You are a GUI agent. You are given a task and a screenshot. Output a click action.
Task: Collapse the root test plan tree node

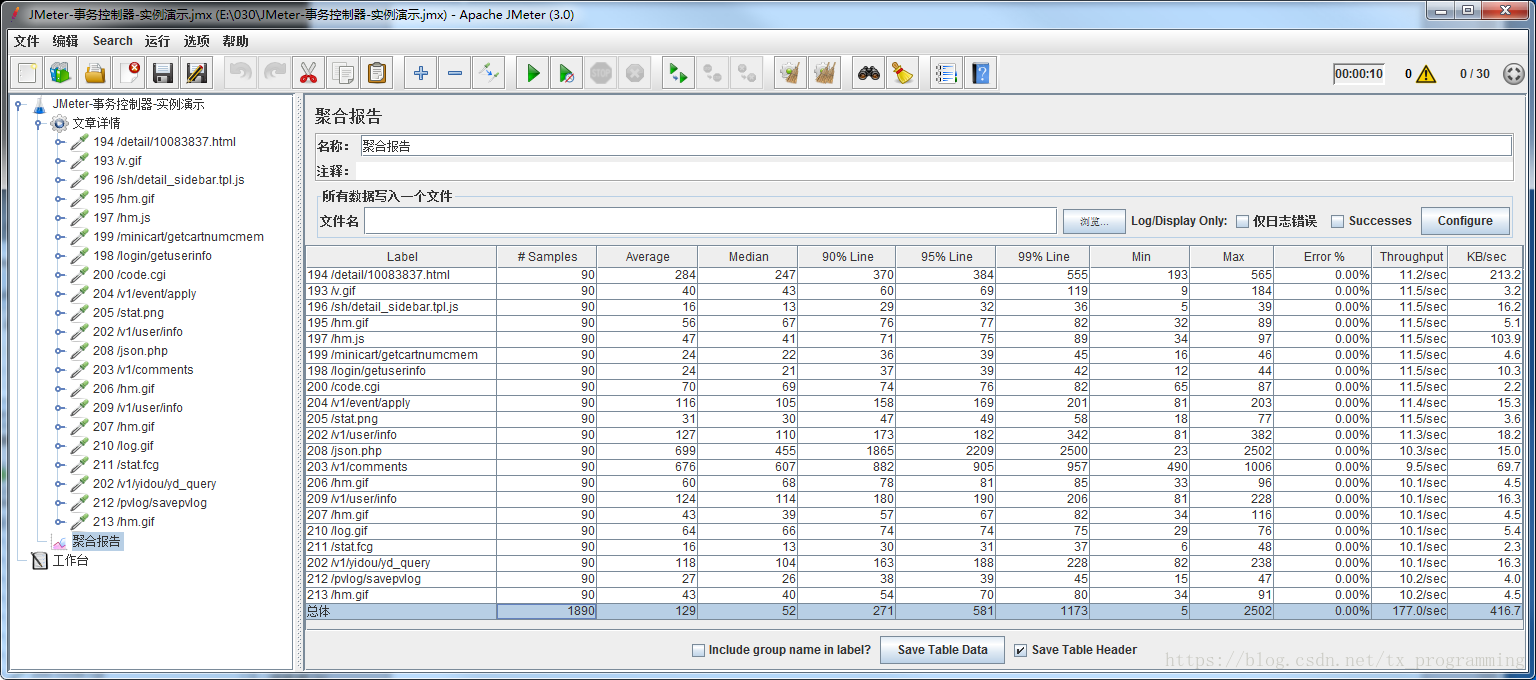[x=17, y=104]
